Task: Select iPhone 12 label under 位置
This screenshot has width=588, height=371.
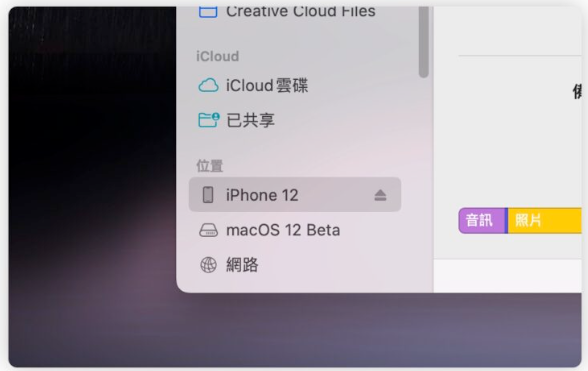Action: 262,195
